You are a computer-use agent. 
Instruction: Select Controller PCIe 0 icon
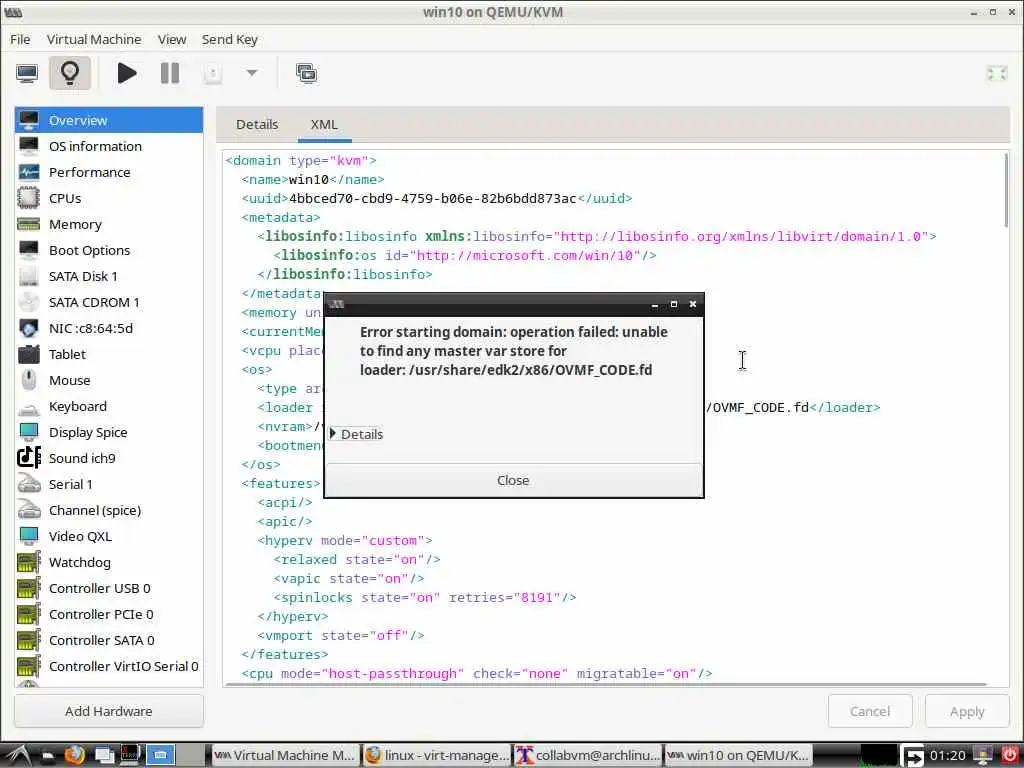click(28, 615)
